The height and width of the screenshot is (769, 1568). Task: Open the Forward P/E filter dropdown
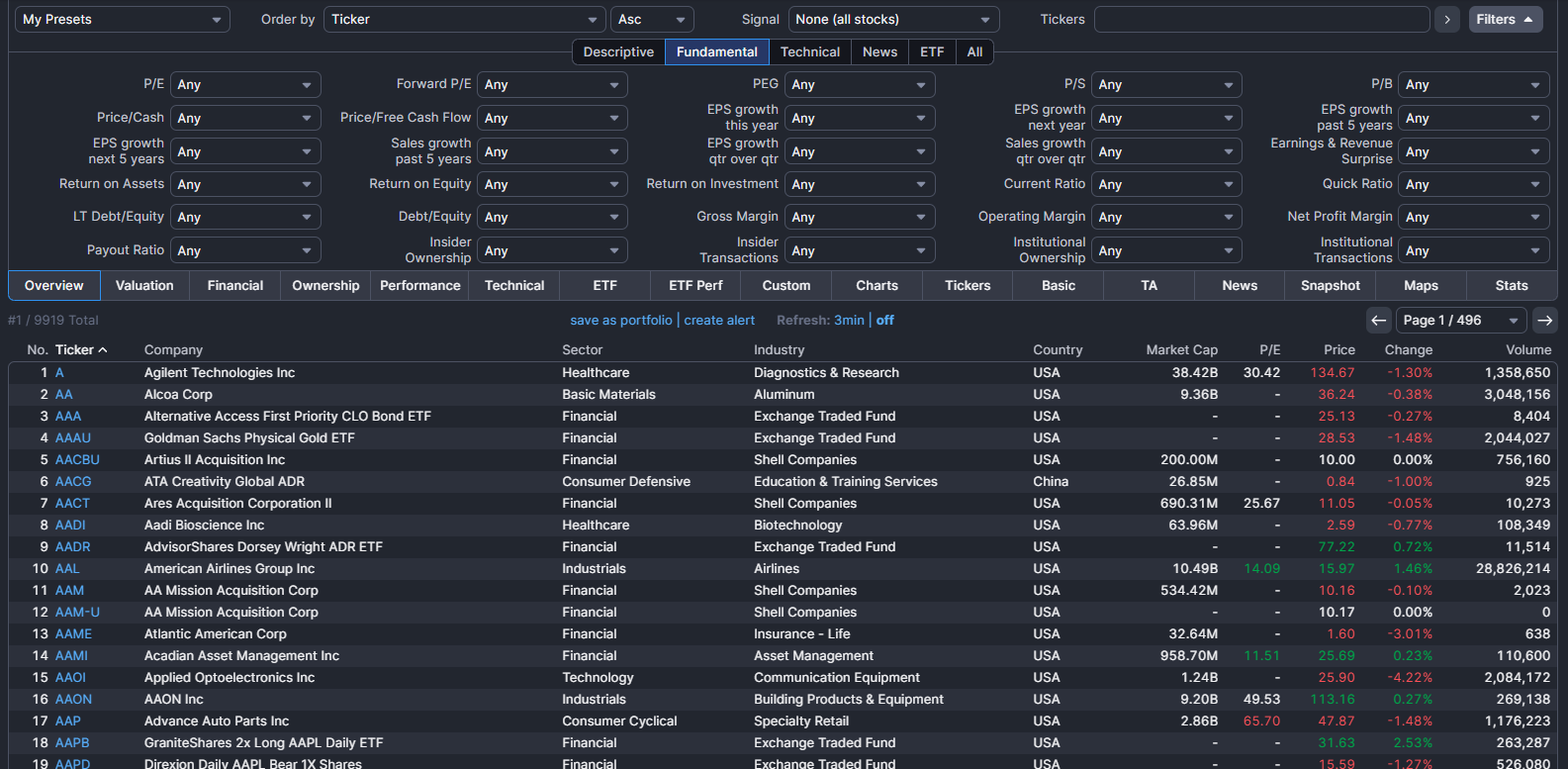(x=552, y=85)
